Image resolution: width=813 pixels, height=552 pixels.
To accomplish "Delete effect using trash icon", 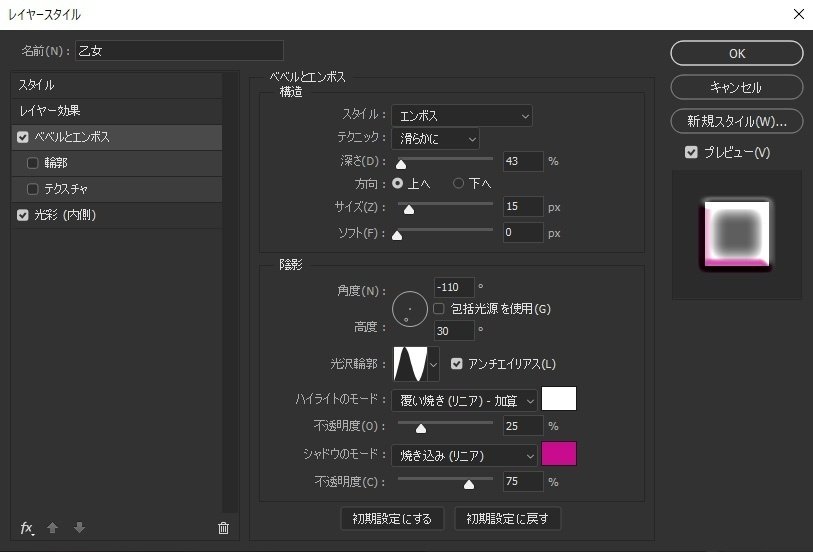I will [223, 528].
